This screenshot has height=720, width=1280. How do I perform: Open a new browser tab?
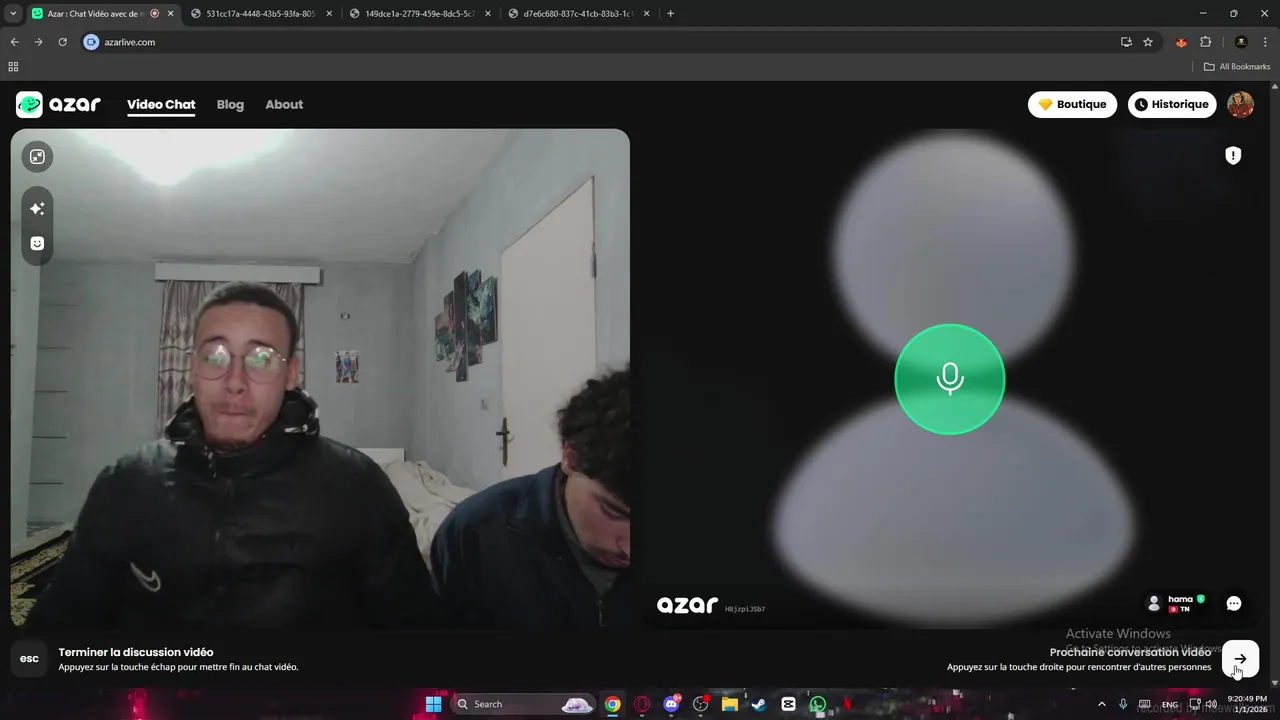pos(670,14)
